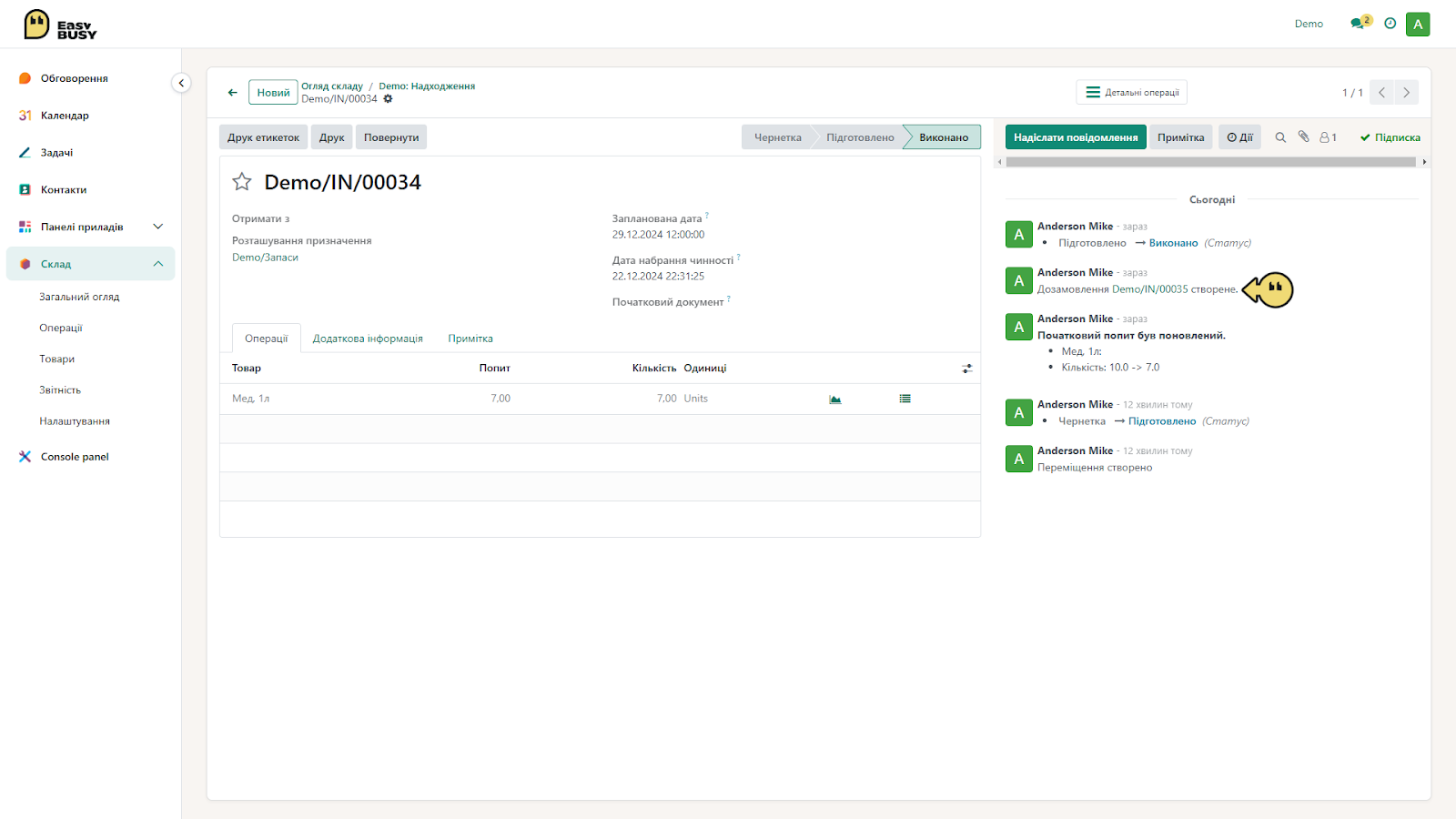
Task: Toggle the Підписка subscription check
Action: (1390, 137)
